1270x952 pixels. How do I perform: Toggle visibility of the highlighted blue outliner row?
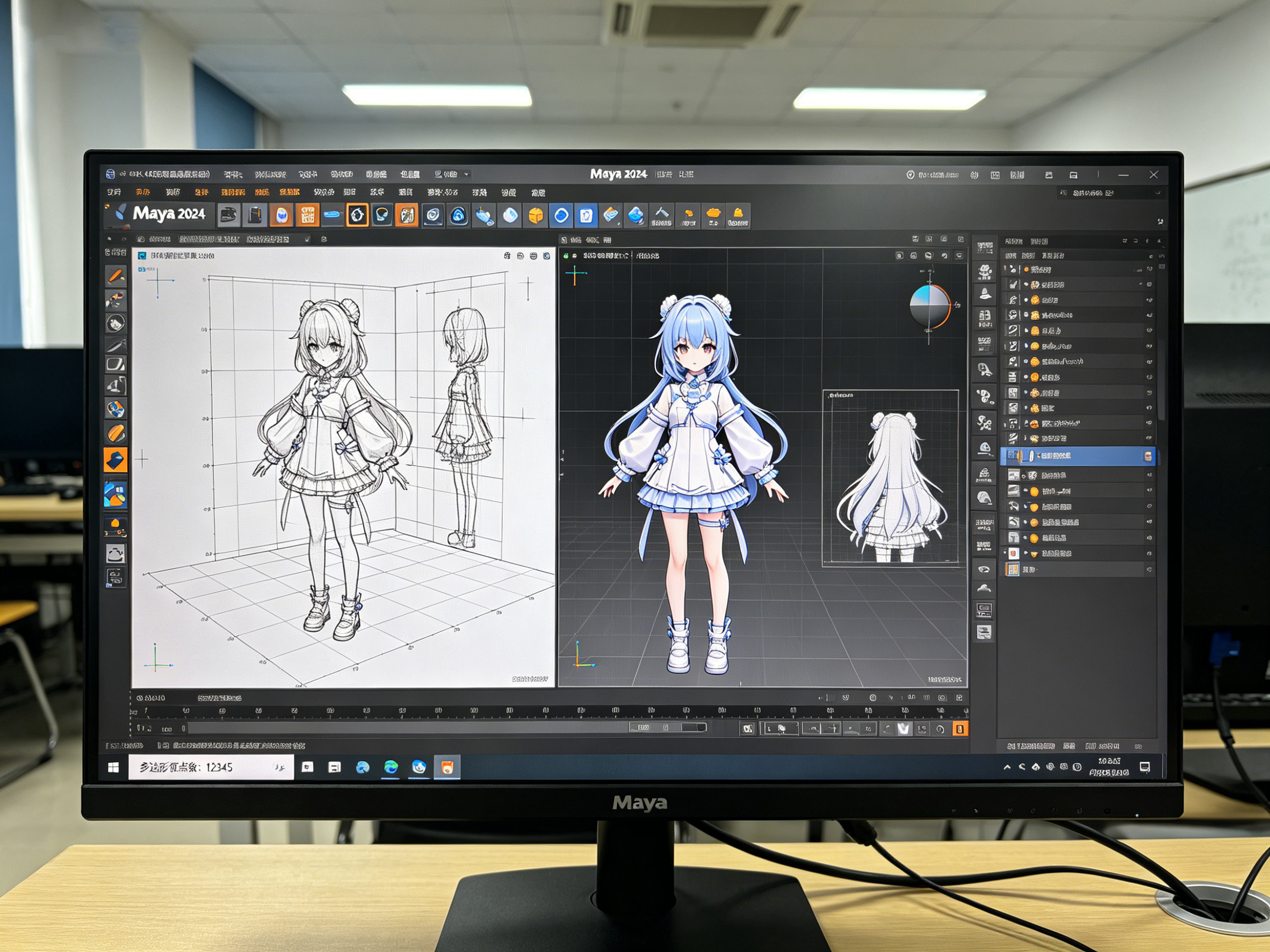pos(1148,456)
